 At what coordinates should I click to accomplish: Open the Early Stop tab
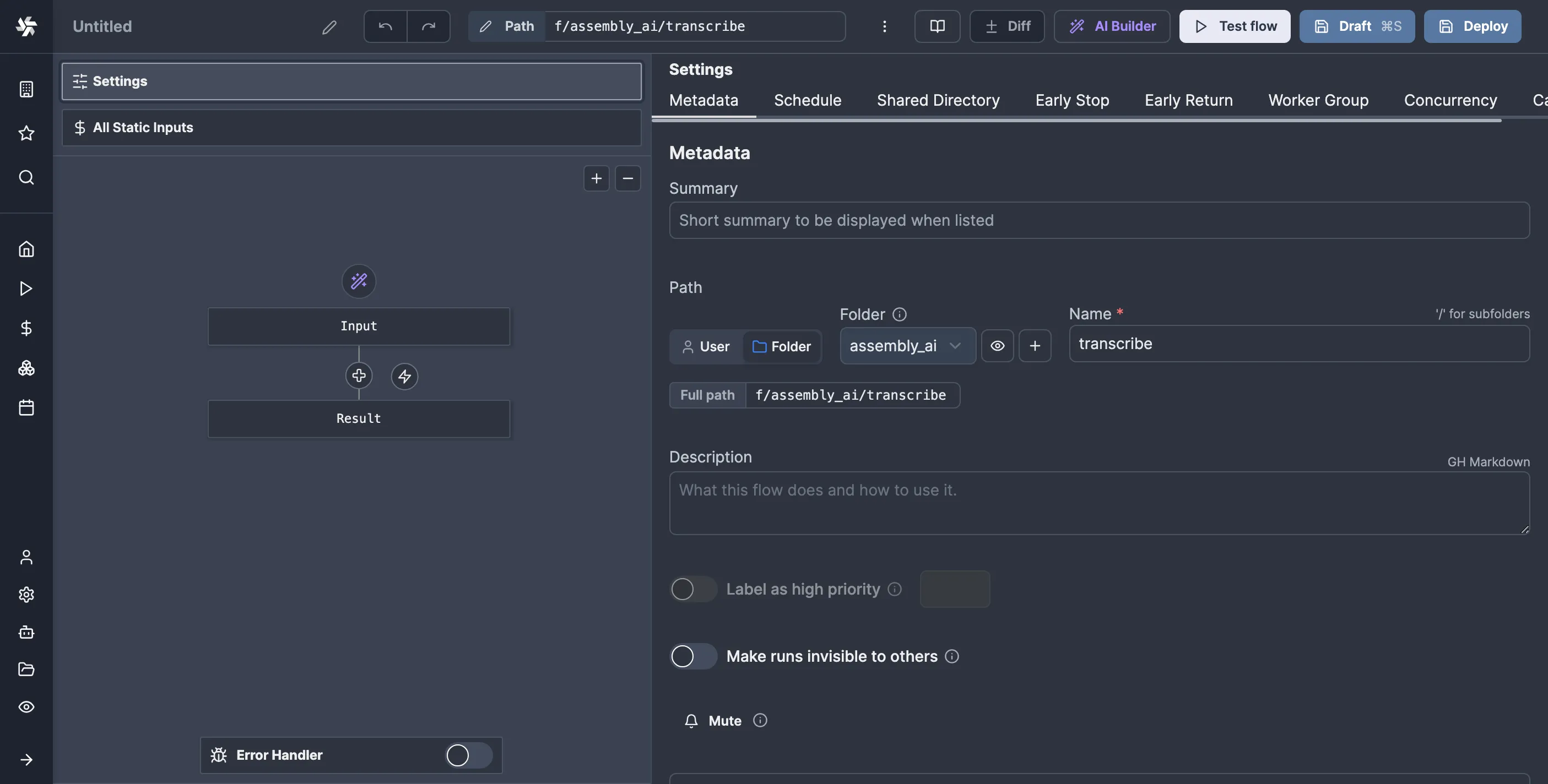pyautogui.click(x=1071, y=100)
